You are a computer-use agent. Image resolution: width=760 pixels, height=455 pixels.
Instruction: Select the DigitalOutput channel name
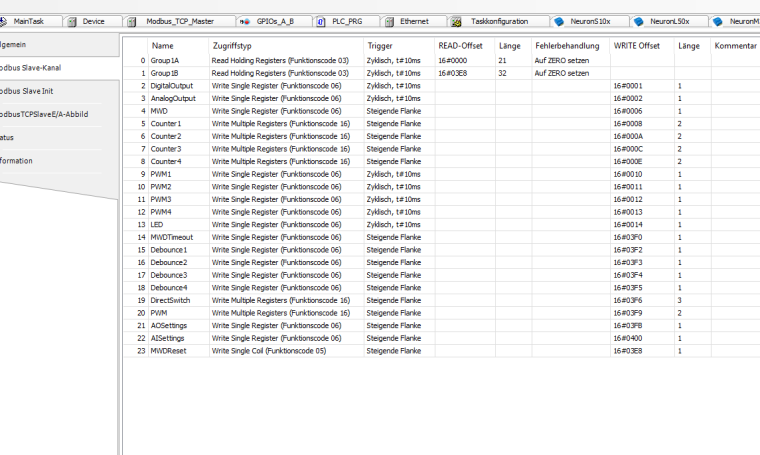click(172, 86)
